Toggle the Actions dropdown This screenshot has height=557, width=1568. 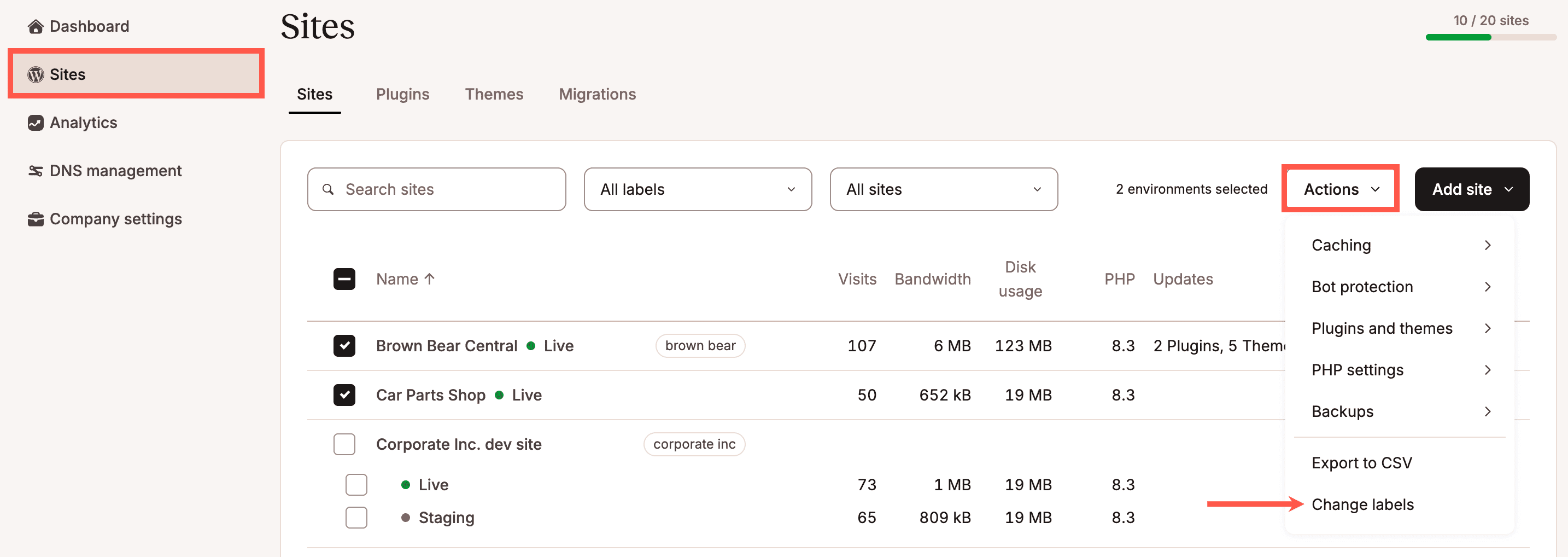coord(1341,189)
